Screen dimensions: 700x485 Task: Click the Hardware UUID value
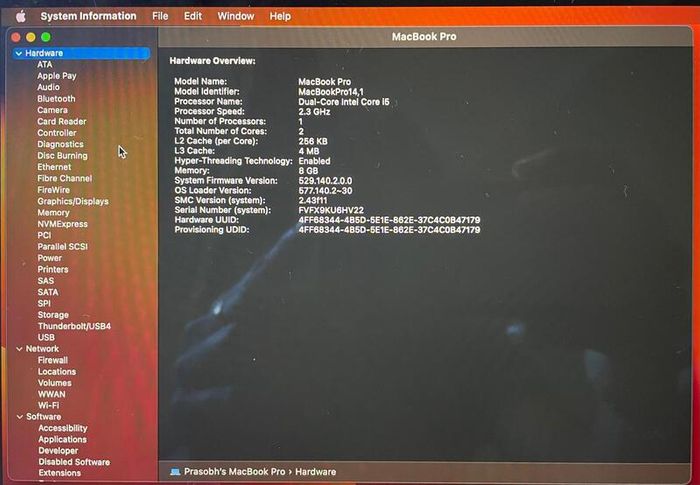389,220
